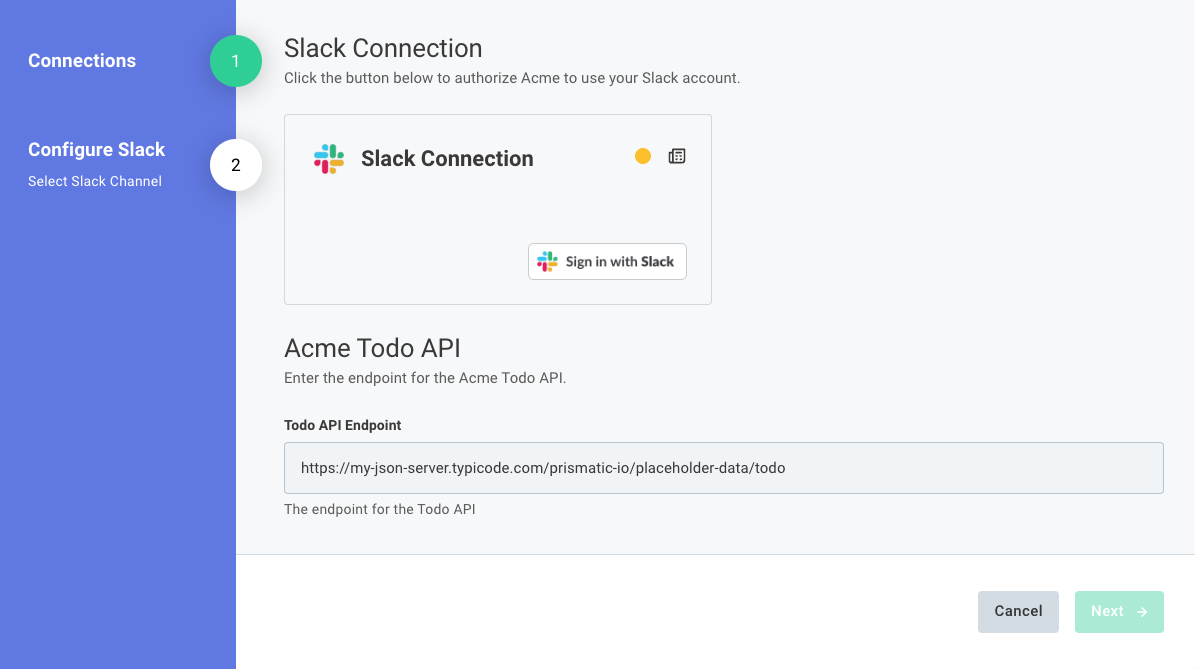Open the Configure Slack step in the sidebar
Image resolution: width=1195 pixels, height=669 pixels.
pyautogui.click(x=97, y=150)
